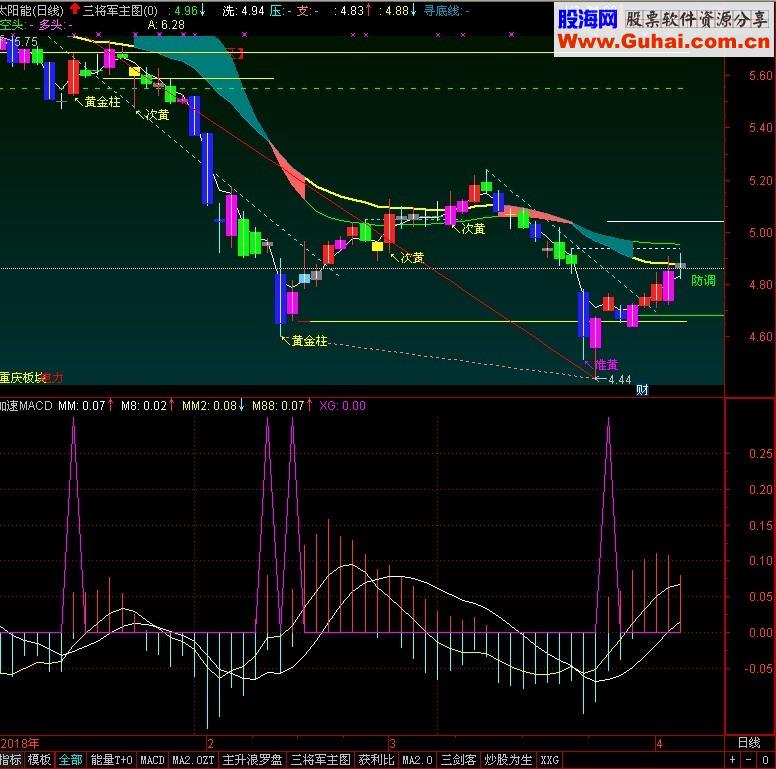Click the A: 6.28 value in the header

(x=166, y=25)
